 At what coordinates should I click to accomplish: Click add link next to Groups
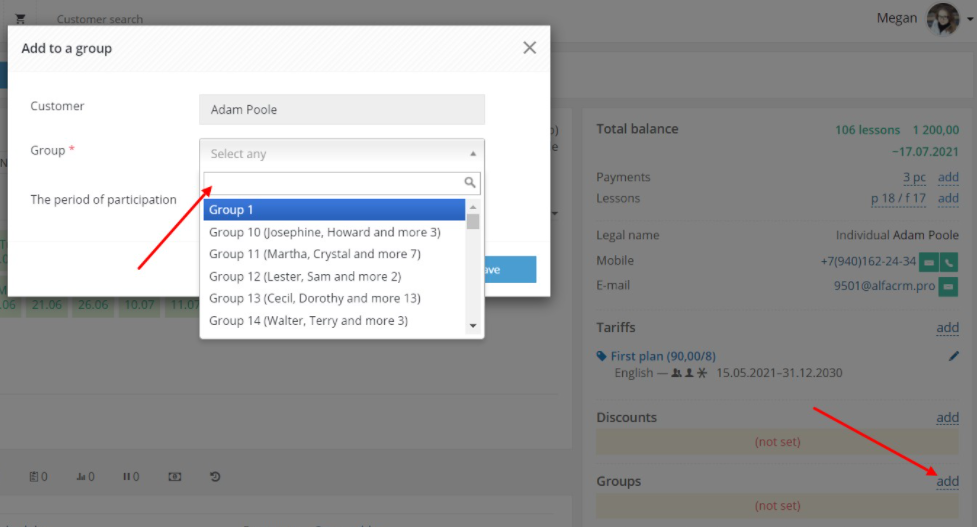[947, 481]
